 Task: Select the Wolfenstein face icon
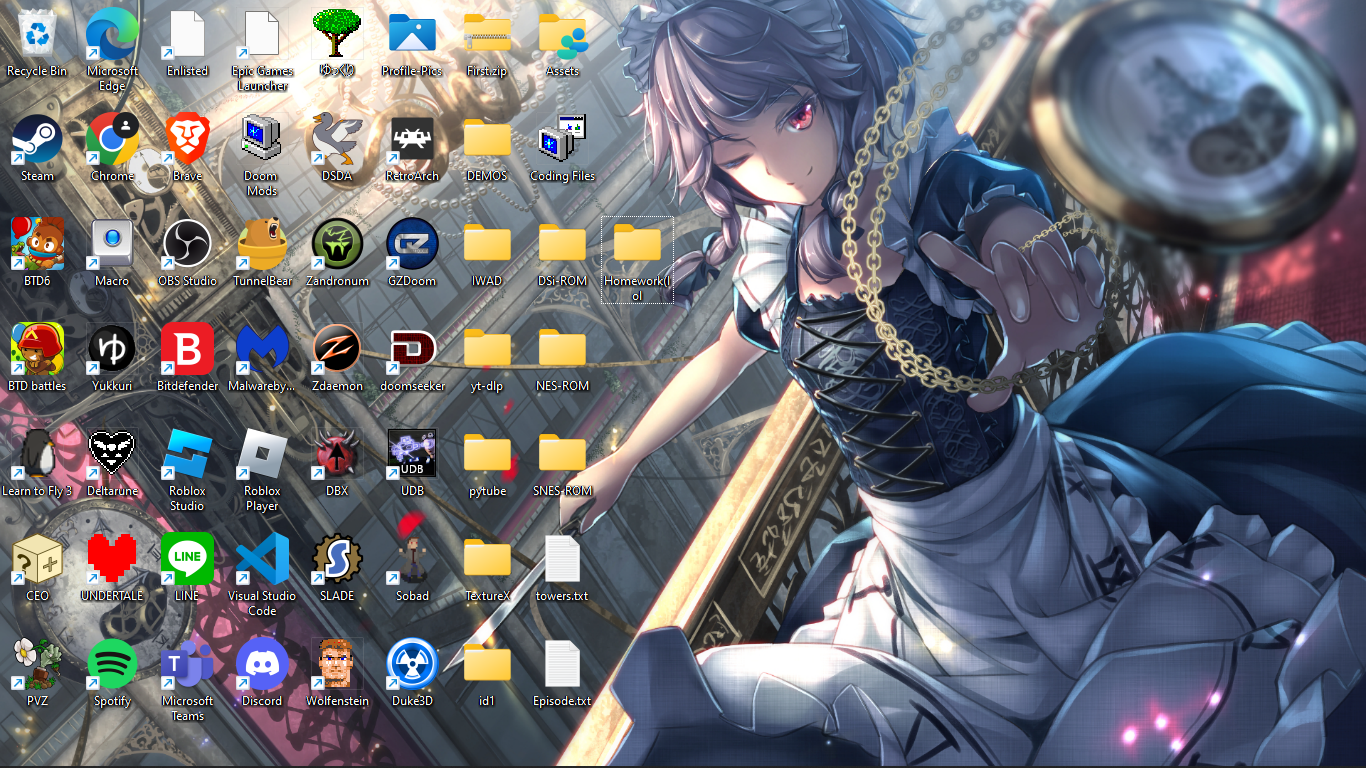click(337, 665)
